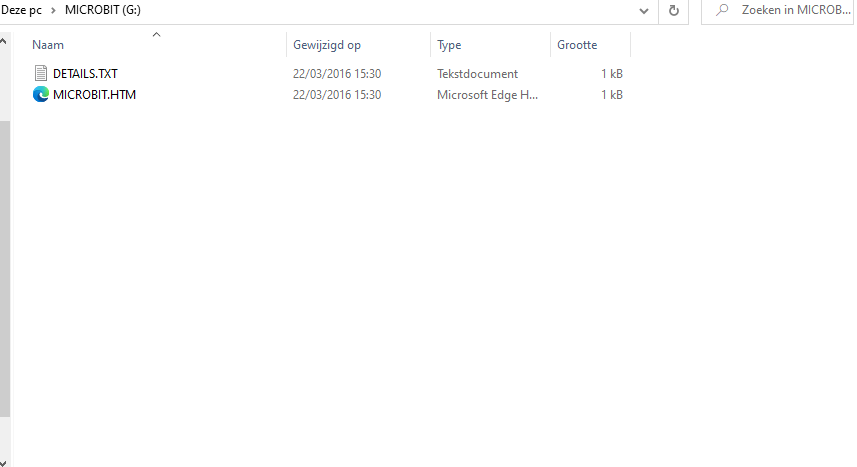Go to 'Deze pc' in the breadcrumb
This screenshot has height=467, width=857.
point(21,10)
